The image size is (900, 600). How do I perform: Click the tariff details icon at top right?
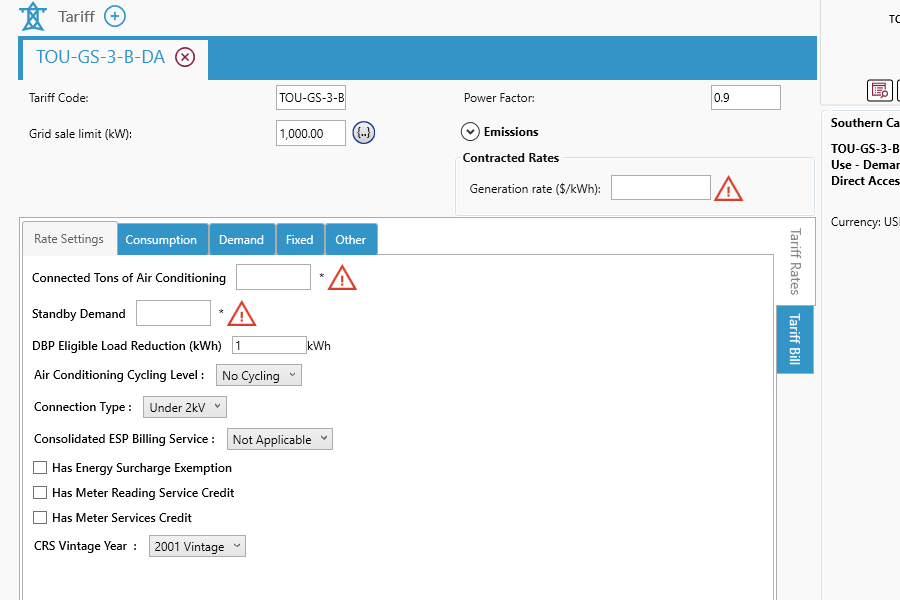[x=879, y=90]
